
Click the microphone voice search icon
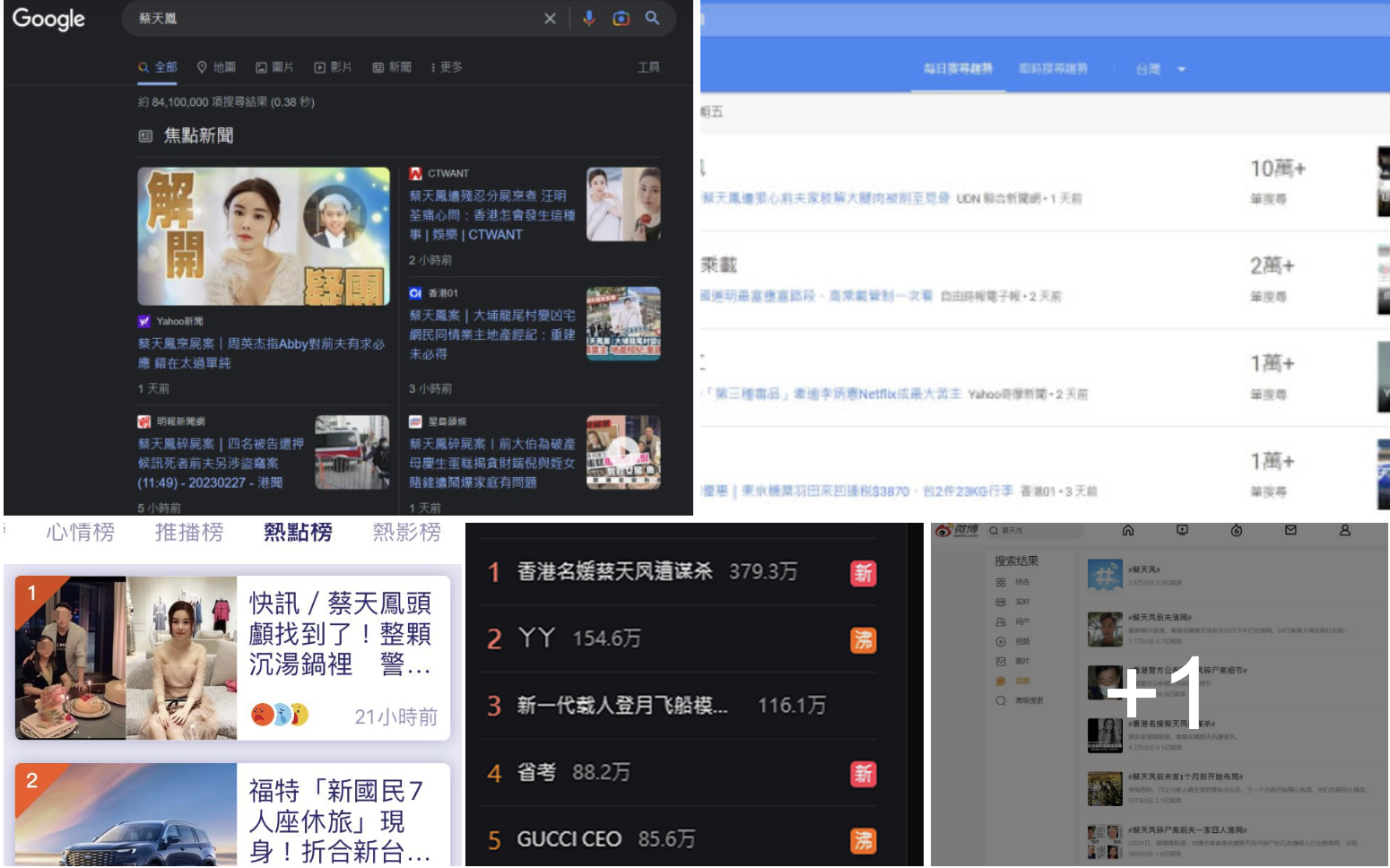click(x=588, y=19)
